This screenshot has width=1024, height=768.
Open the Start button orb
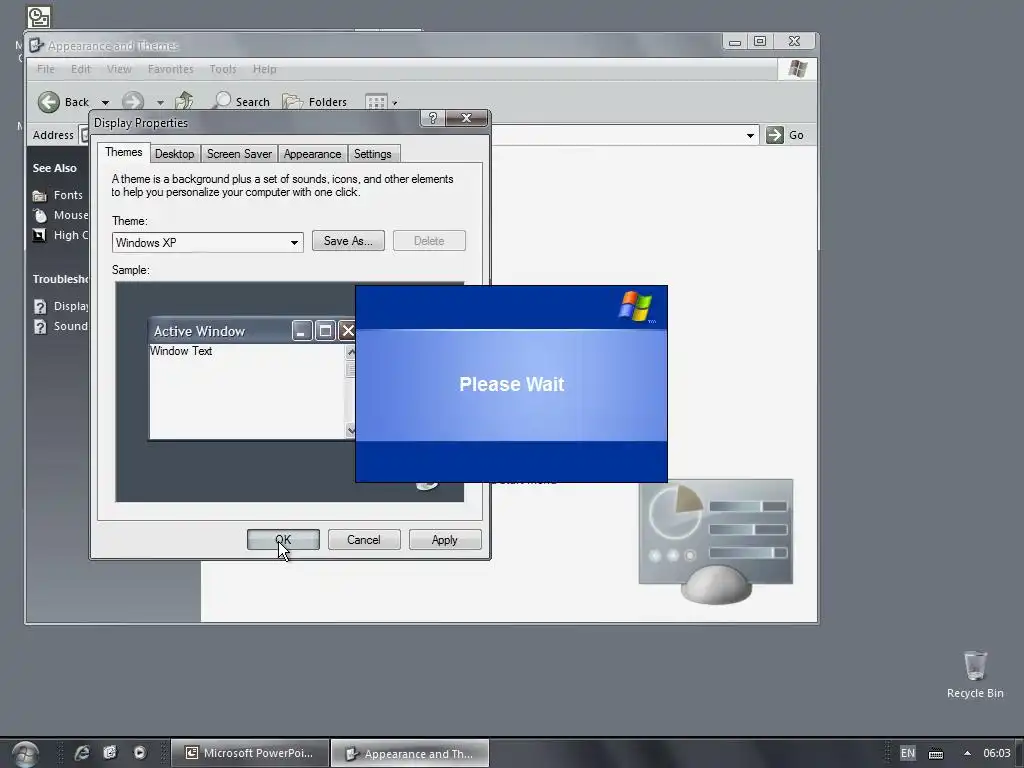[x=25, y=754]
